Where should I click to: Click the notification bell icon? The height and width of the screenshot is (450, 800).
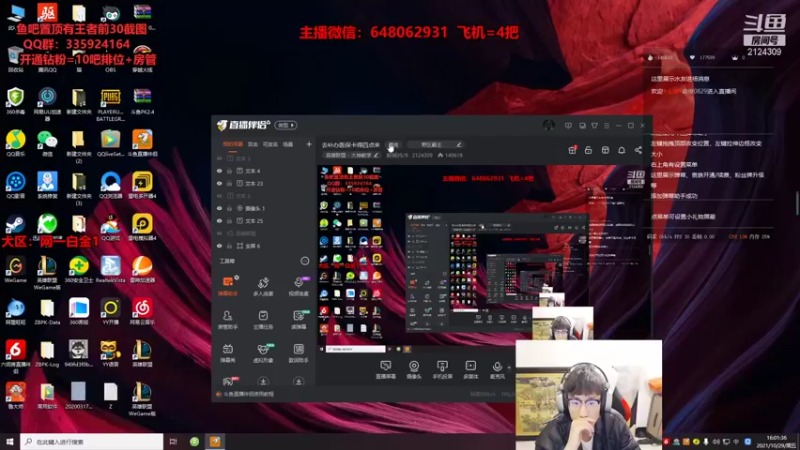pyautogui.click(x=621, y=150)
